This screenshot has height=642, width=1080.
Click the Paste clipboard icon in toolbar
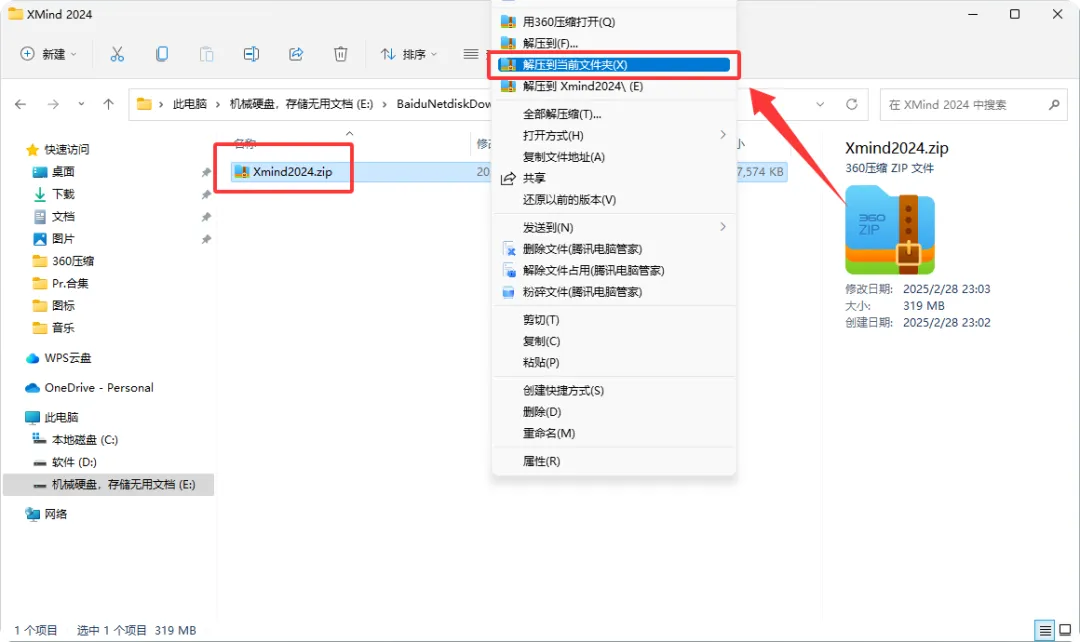pyautogui.click(x=206, y=54)
